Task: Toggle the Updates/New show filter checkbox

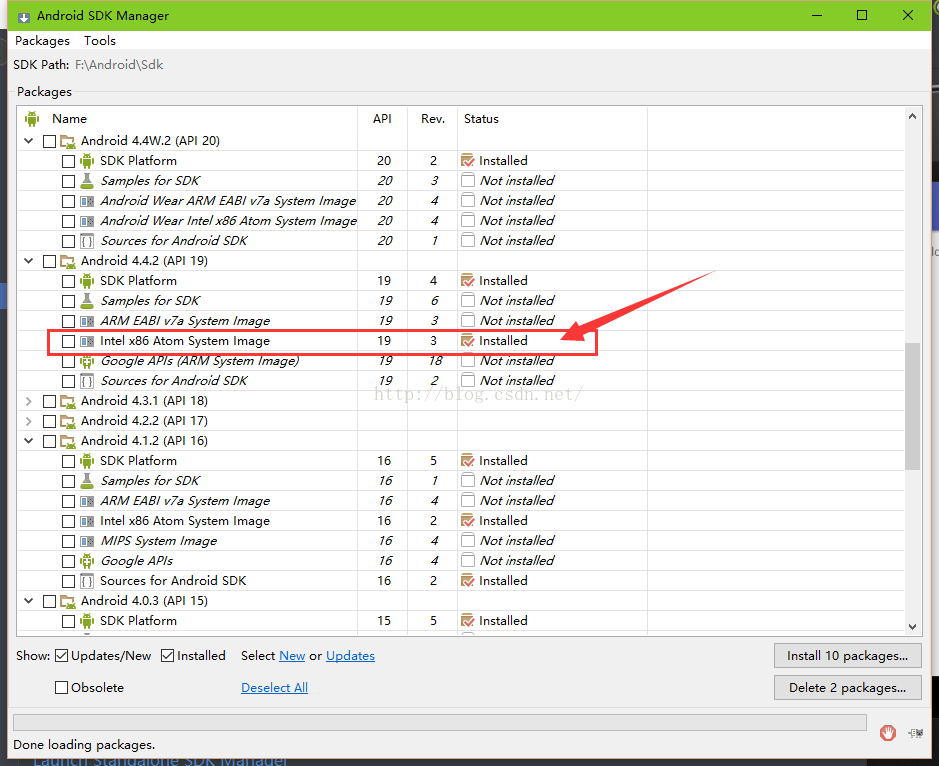Action: click(x=61, y=656)
